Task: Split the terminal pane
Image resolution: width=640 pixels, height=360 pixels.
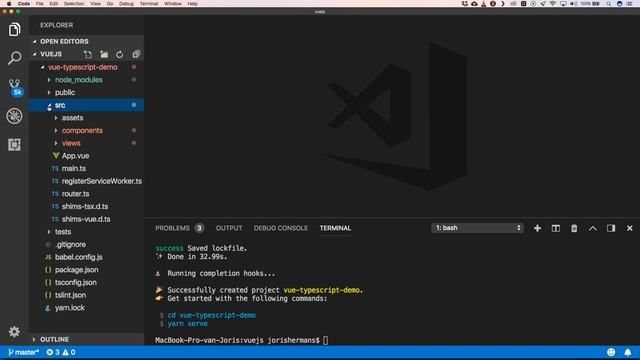Action: click(x=556, y=228)
